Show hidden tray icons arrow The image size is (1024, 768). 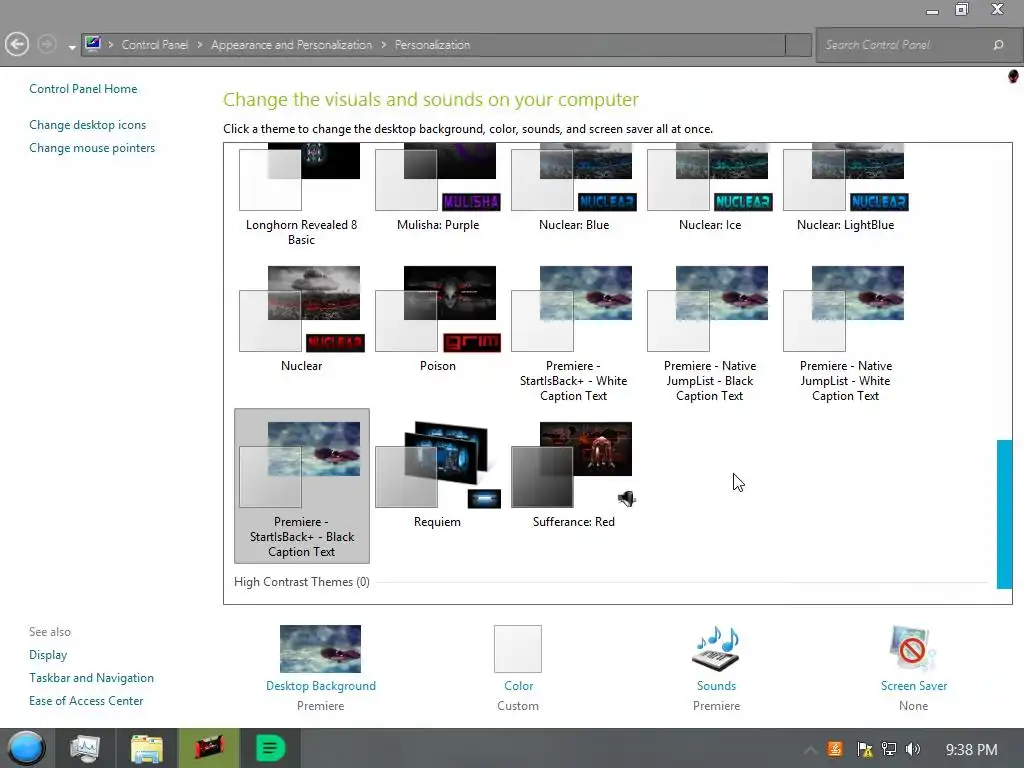tap(810, 750)
